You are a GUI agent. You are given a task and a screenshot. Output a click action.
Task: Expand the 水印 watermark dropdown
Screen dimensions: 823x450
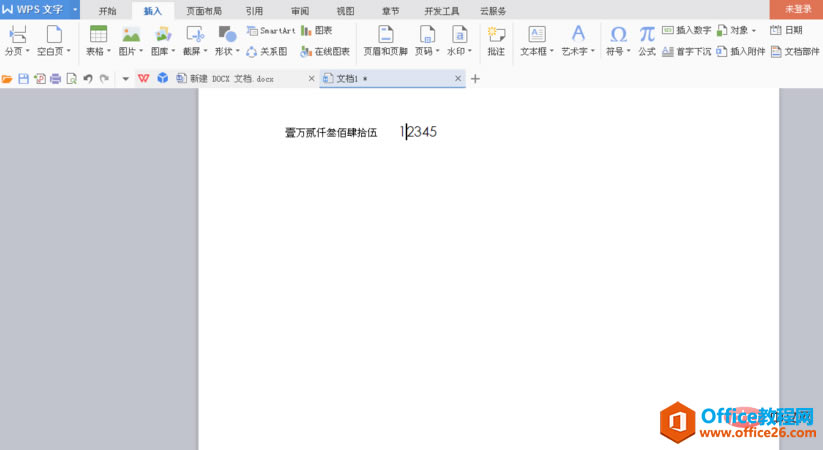[x=470, y=51]
